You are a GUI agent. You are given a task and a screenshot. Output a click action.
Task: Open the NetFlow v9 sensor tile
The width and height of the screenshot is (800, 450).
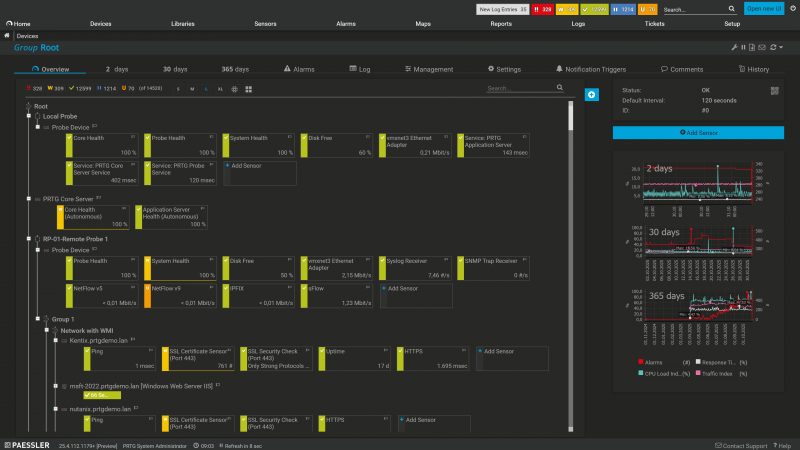(x=180, y=296)
